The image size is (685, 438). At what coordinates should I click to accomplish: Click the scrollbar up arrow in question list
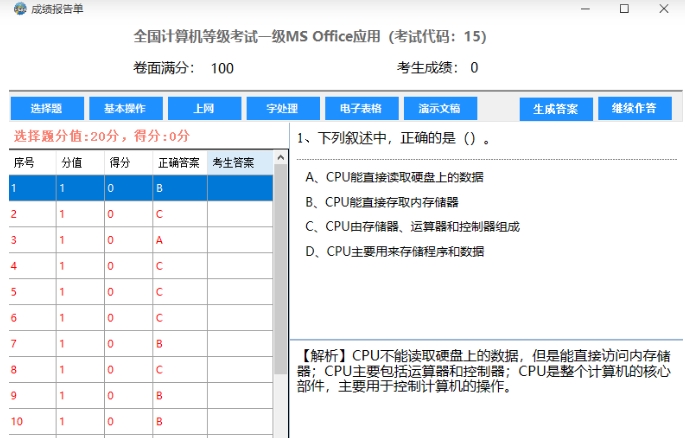280,157
